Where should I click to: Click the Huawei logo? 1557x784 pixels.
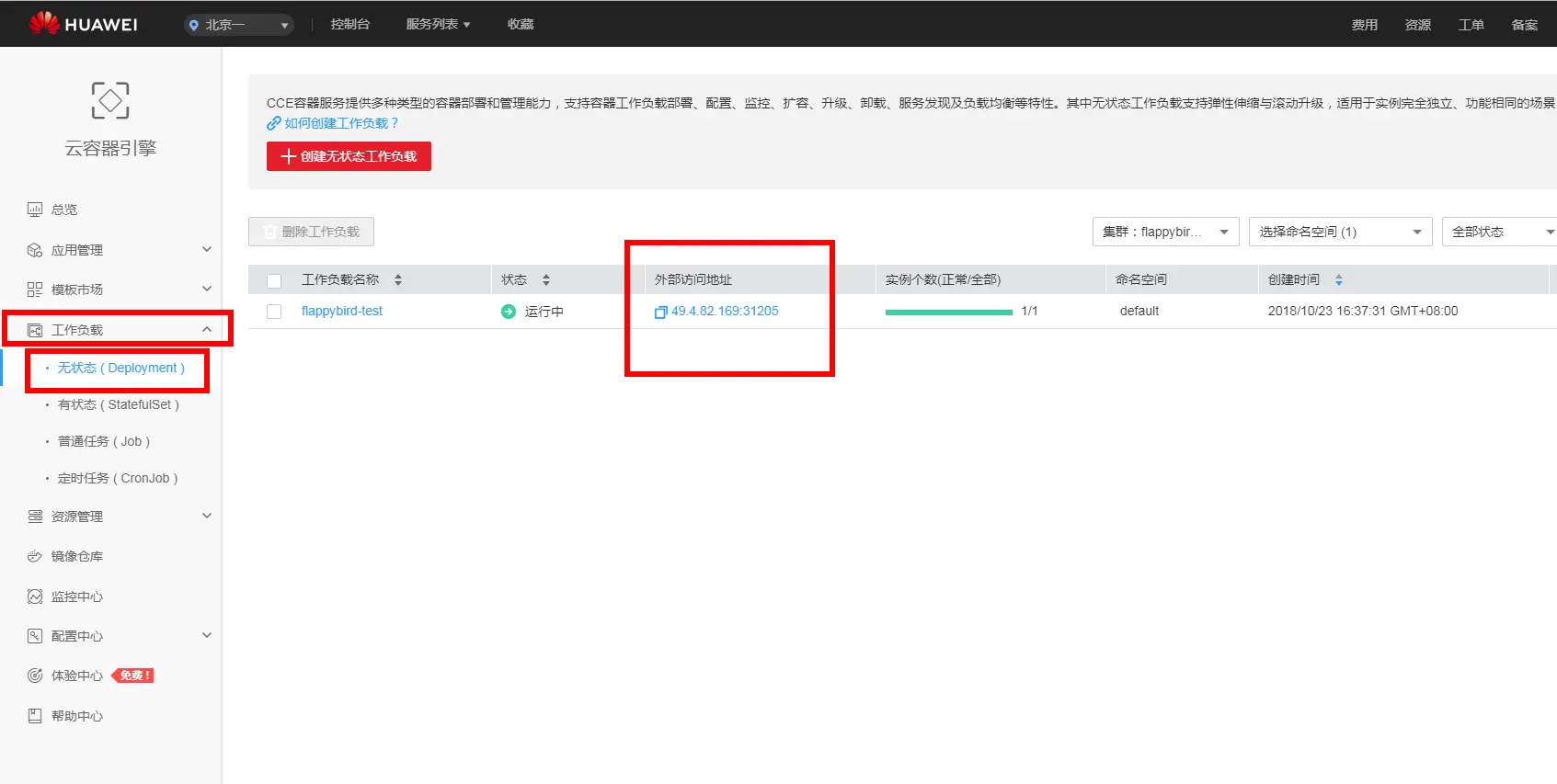click(x=83, y=24)
